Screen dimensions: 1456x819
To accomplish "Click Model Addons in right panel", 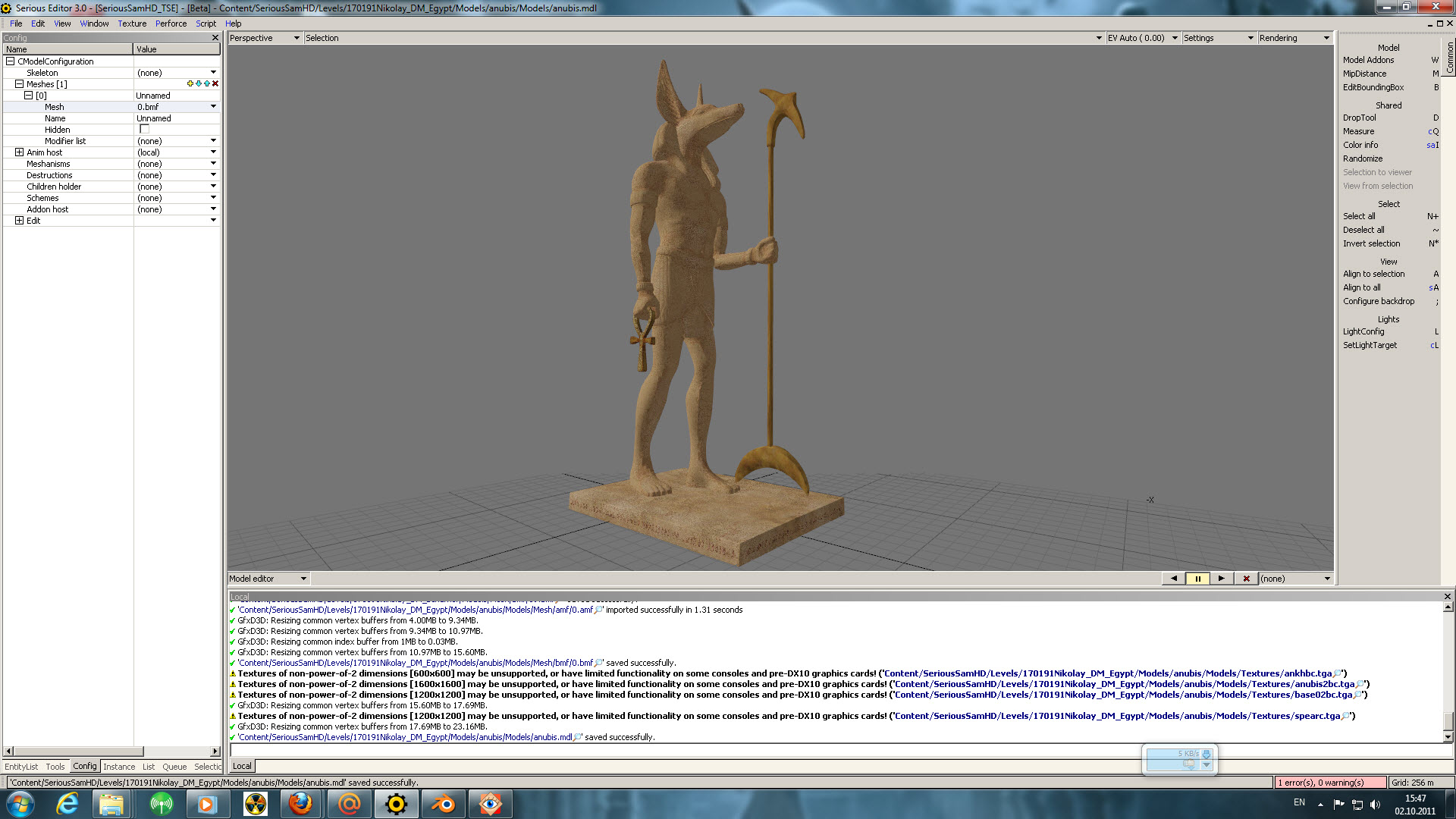I will click(1368, 60).
